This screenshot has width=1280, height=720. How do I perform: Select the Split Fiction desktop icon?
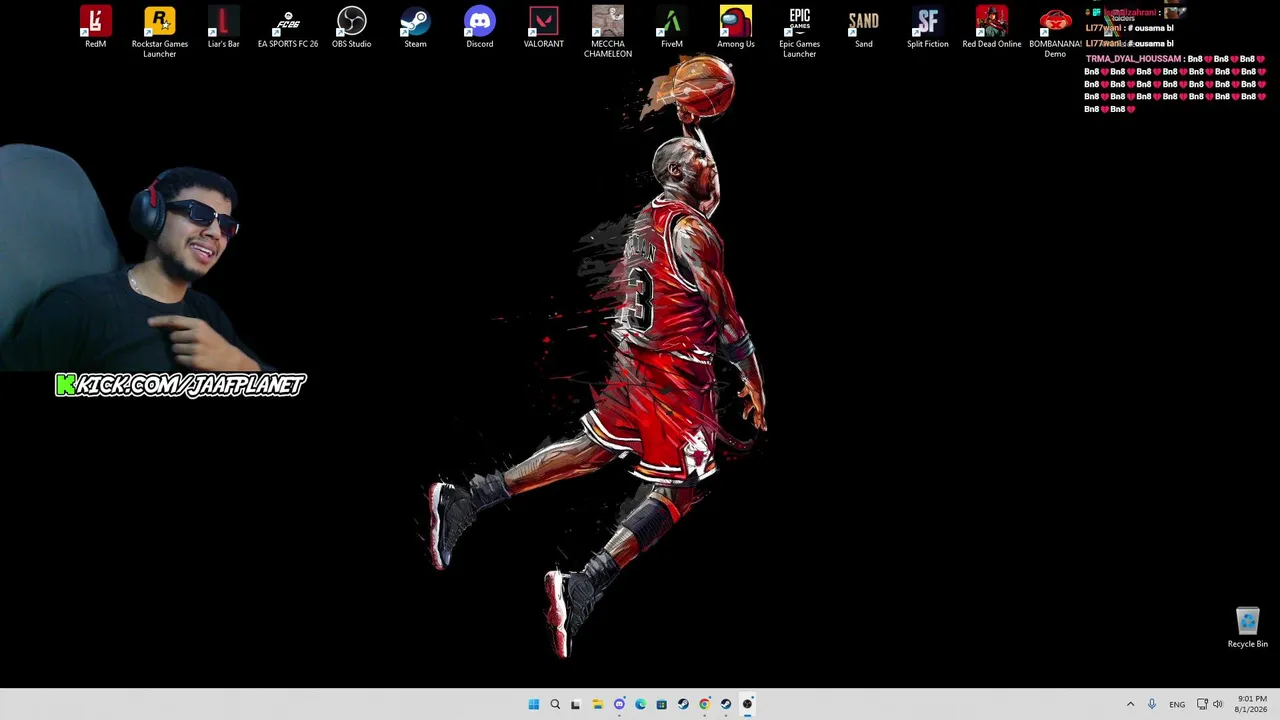[928, 28]
